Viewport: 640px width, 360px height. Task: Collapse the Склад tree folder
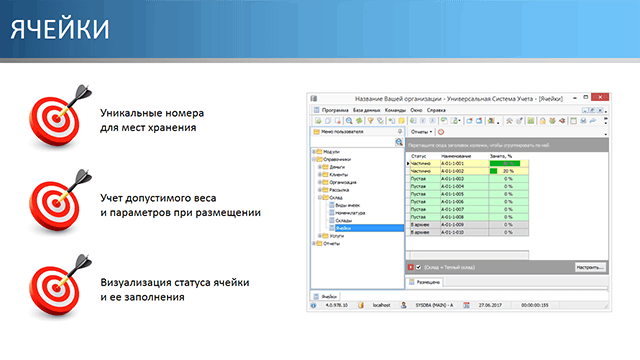pos(320,198)
